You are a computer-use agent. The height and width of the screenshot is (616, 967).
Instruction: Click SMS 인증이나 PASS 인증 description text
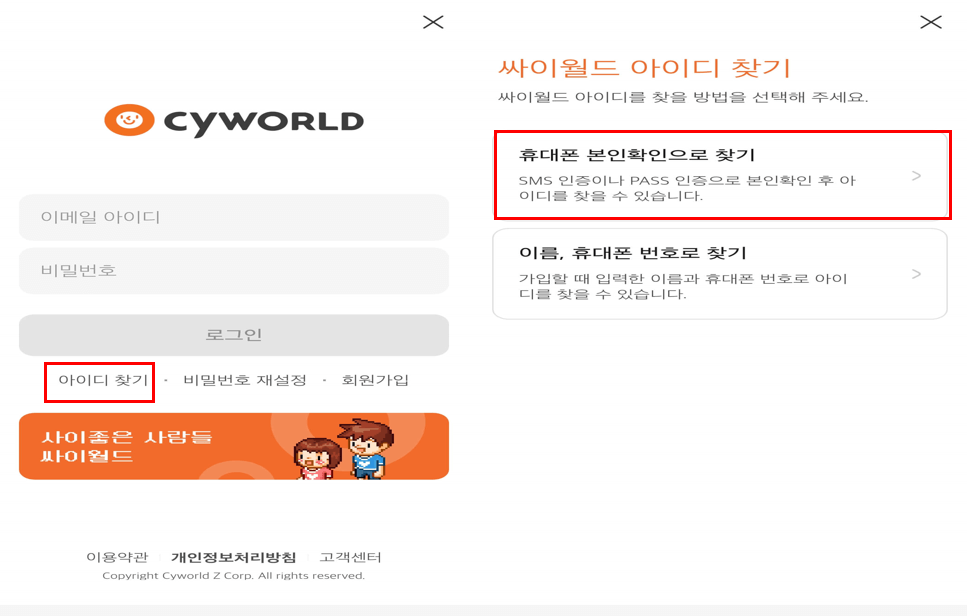(x=686, y=188)
